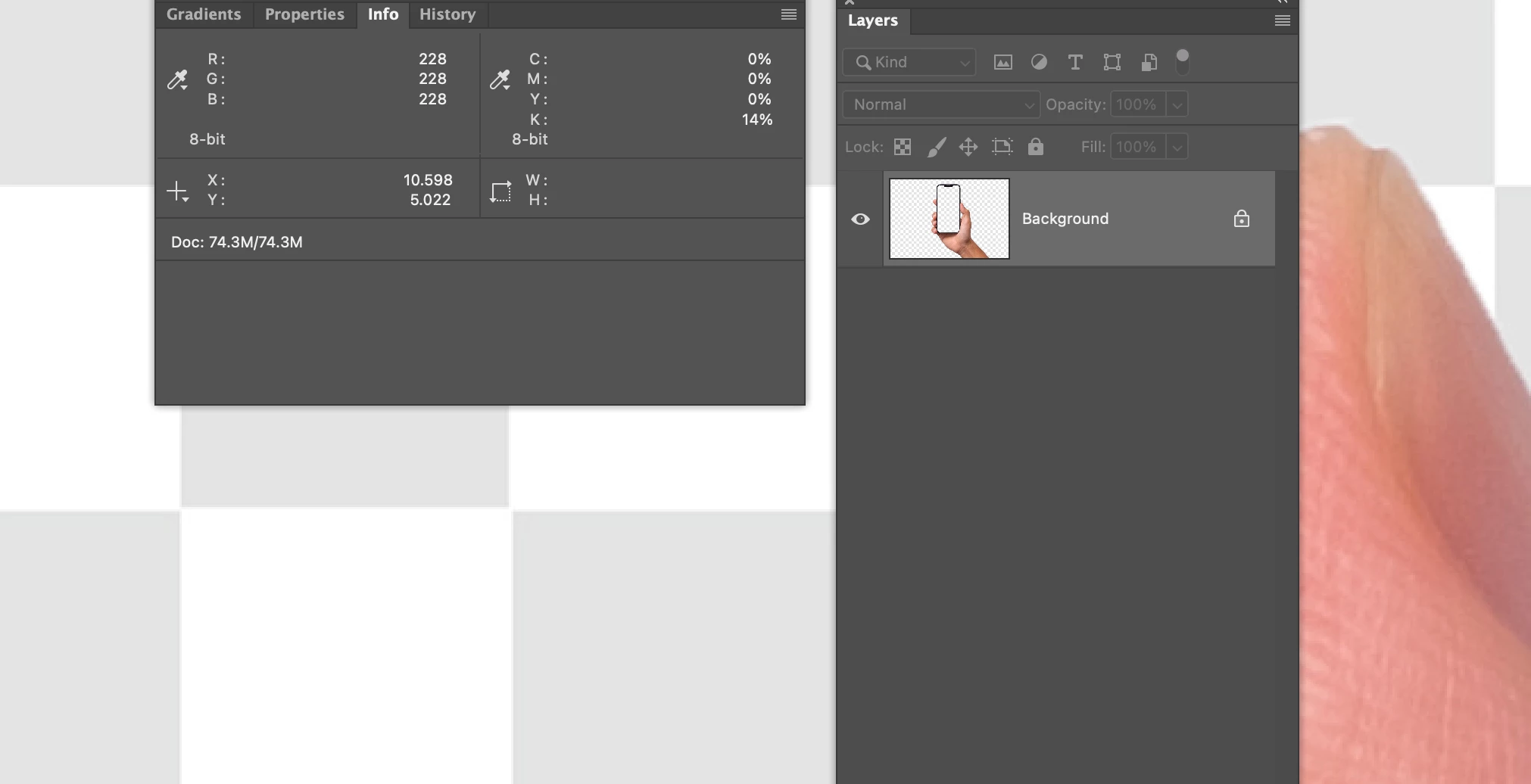The image size is (1531, 784).
Task: Click the Opacity value field
Action: tap(1138, 104)
